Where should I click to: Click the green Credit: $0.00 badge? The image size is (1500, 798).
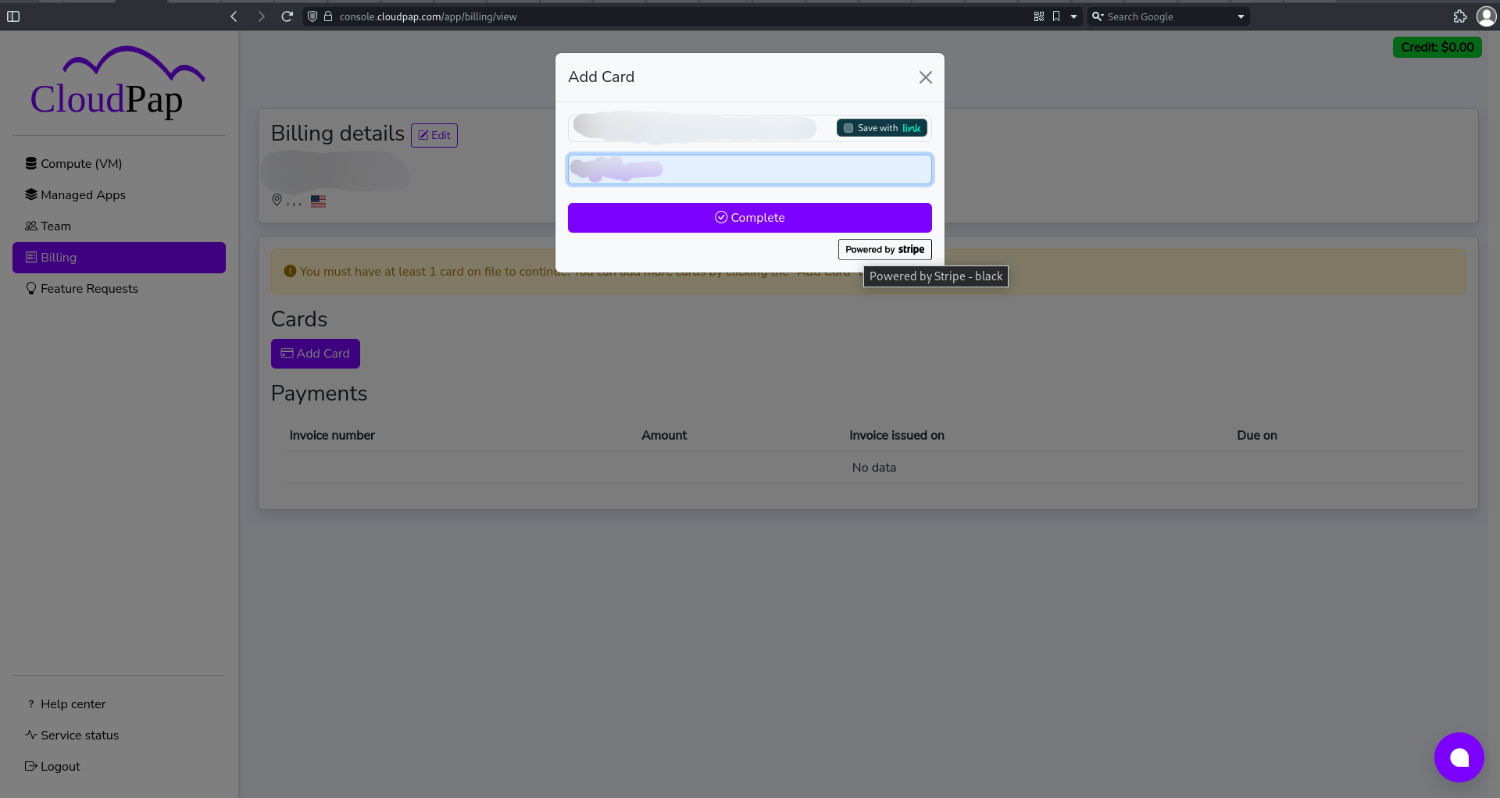point(1437,47)
